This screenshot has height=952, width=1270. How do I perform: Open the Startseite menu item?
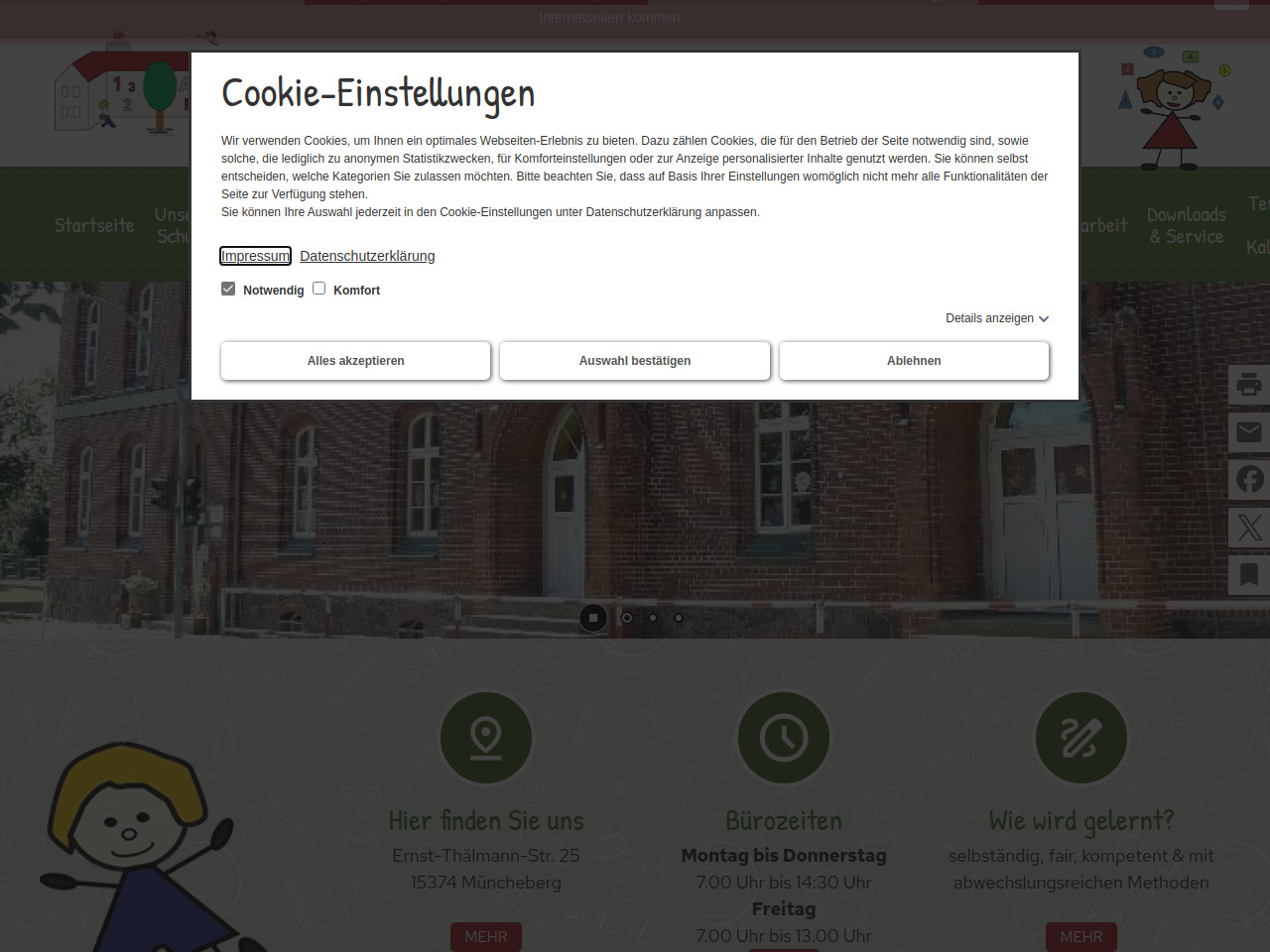coord(94,225)
